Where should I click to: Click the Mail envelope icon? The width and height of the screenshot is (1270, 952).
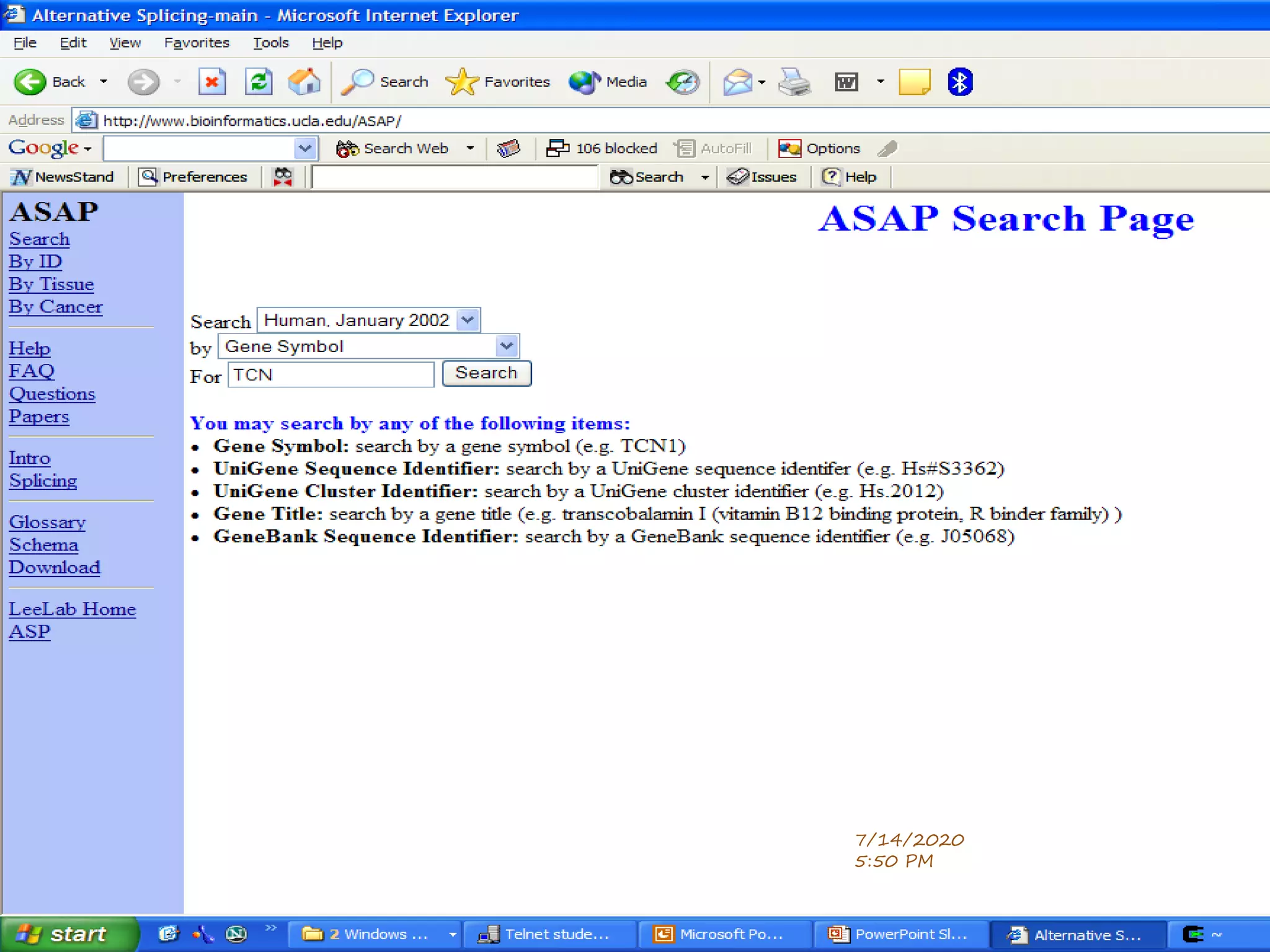737,82
